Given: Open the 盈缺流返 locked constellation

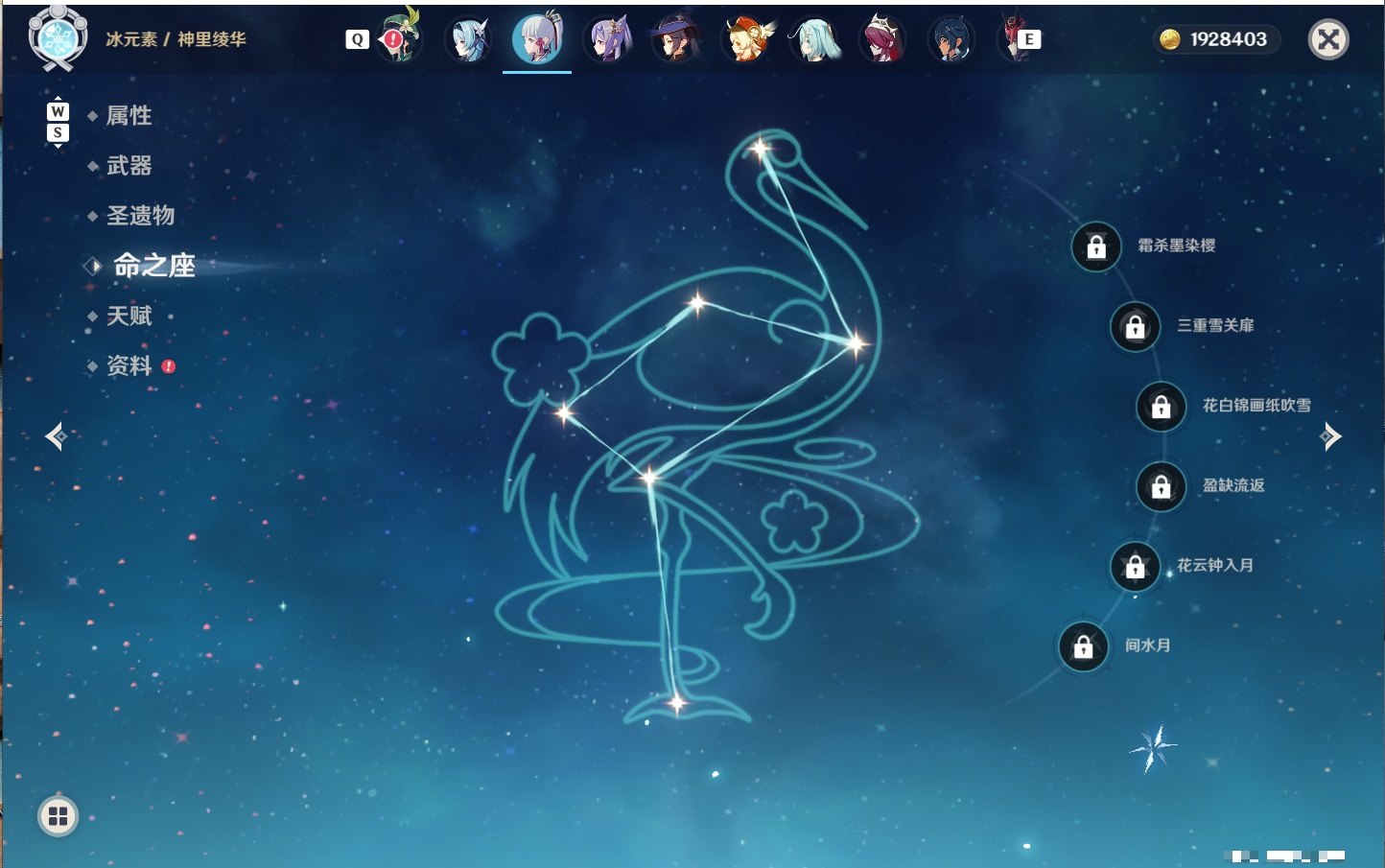Looking at the screenshot, I should click(1161, 486).
